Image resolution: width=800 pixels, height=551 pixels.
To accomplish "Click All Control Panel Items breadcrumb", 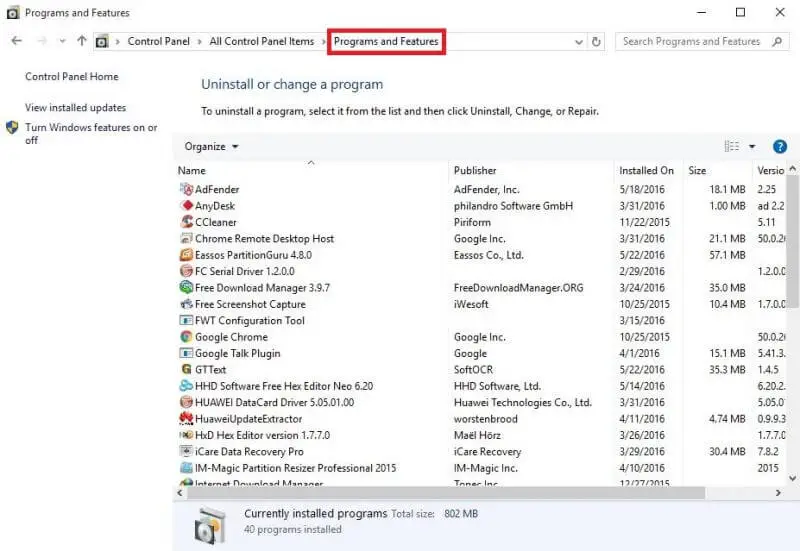I will 262,41.
